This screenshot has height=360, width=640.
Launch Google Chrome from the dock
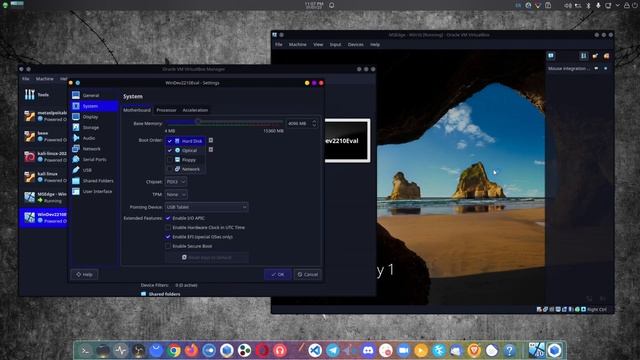click(x=174, y=350)
